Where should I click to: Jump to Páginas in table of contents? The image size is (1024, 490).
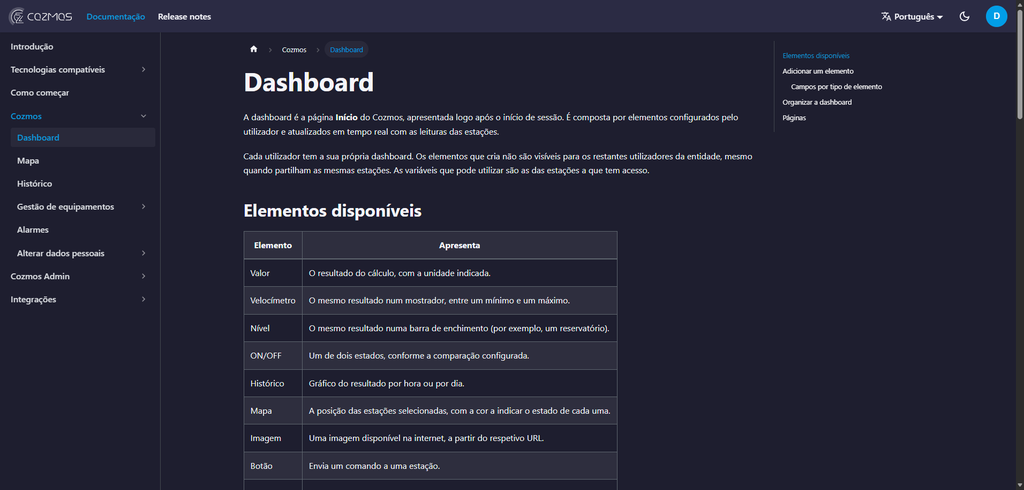[794, 118]
